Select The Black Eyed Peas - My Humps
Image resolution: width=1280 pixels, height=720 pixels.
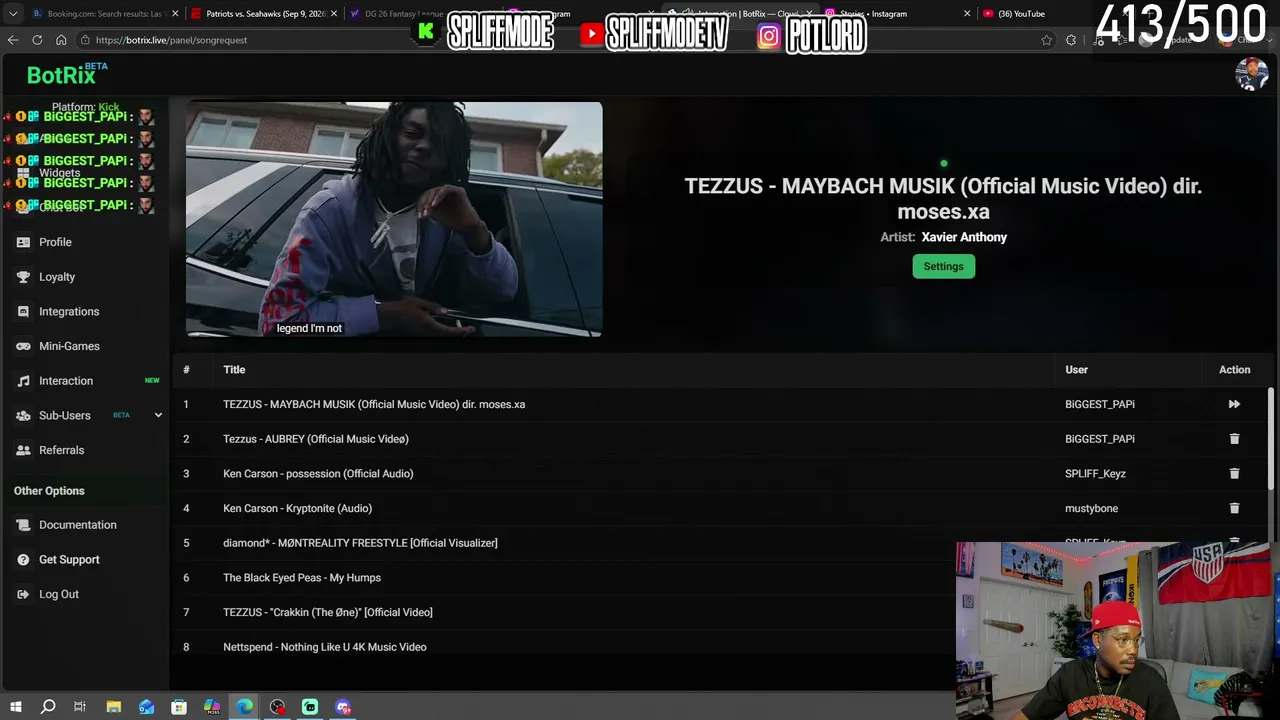[x=302, y=578]
